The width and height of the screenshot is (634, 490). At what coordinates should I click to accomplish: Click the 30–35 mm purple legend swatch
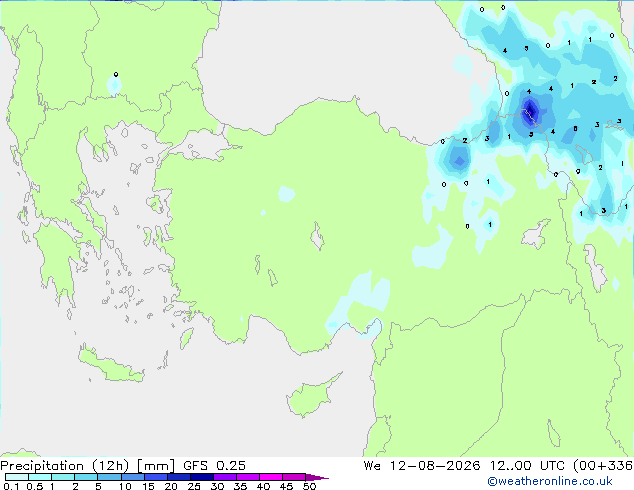pyautogui.click(x=225, y=477)
